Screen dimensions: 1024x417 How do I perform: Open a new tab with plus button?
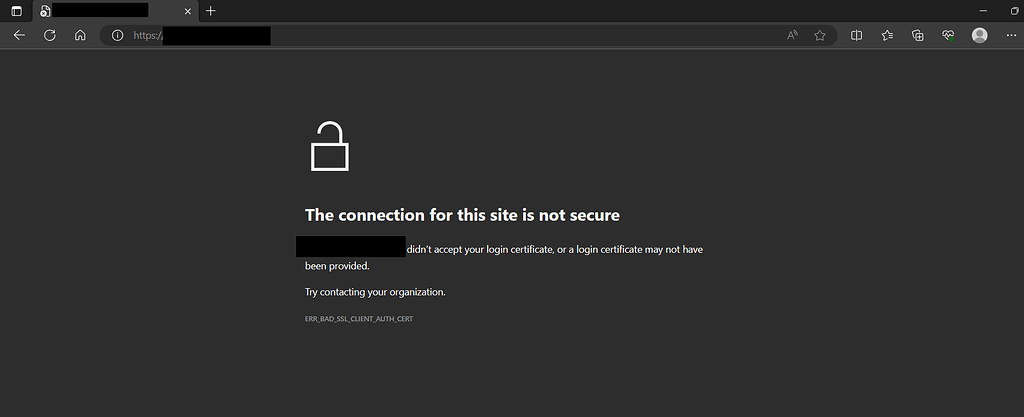pos(210,11)
